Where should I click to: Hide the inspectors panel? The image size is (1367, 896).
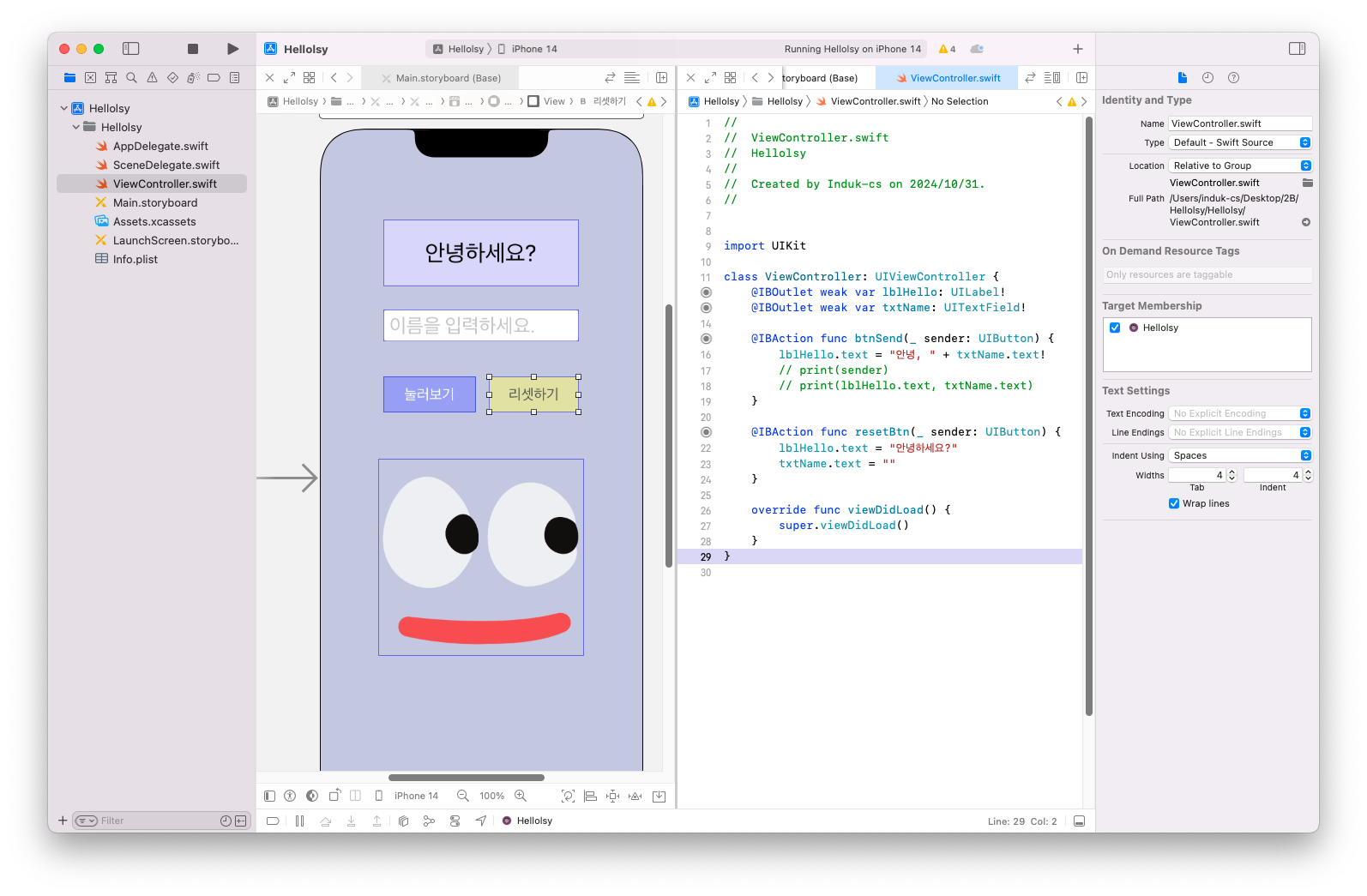[x=1298, y=49]
